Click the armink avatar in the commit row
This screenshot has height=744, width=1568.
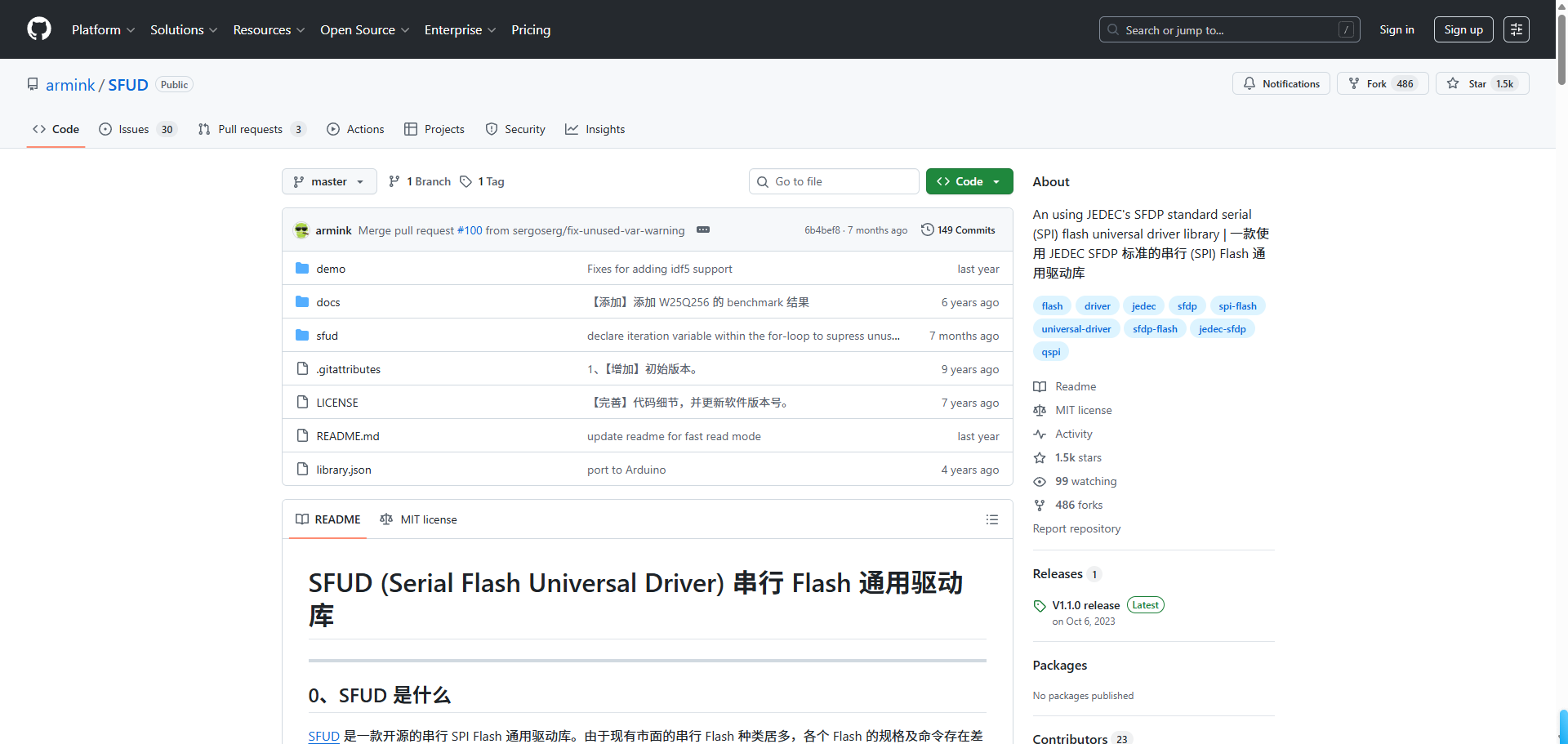pos(301,230)
